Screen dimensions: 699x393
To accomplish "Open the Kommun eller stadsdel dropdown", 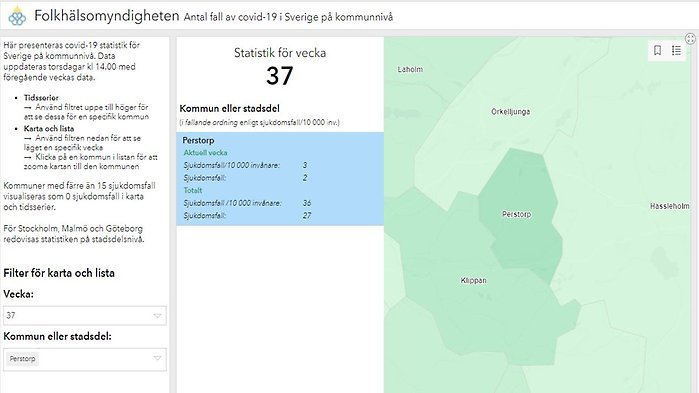I will point(85,359).
